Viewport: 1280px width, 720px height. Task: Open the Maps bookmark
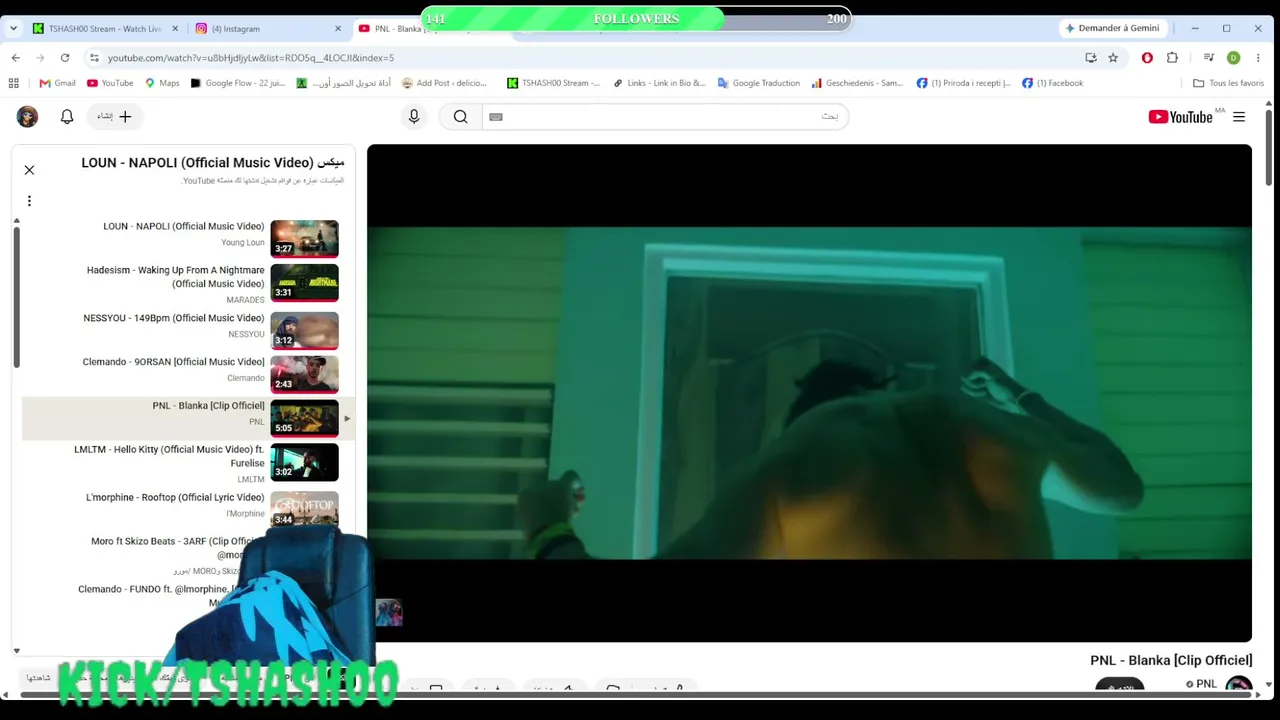pos(162,83)
